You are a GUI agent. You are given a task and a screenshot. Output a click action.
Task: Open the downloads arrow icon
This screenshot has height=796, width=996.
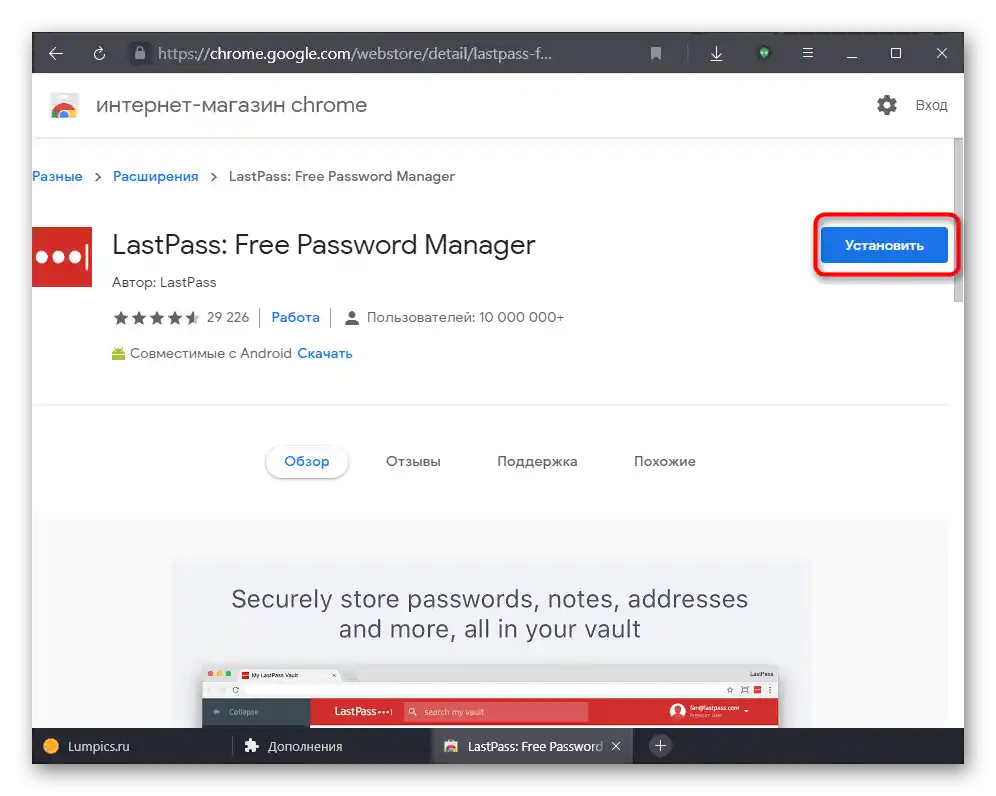coord(717,53)
